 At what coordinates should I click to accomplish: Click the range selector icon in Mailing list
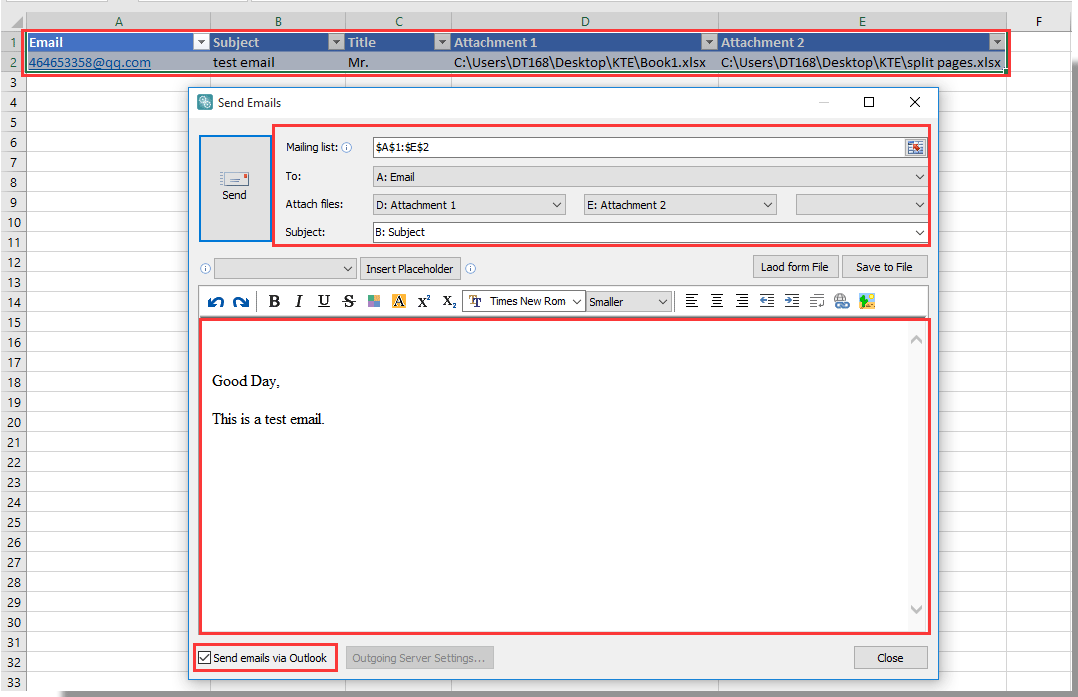915,148
